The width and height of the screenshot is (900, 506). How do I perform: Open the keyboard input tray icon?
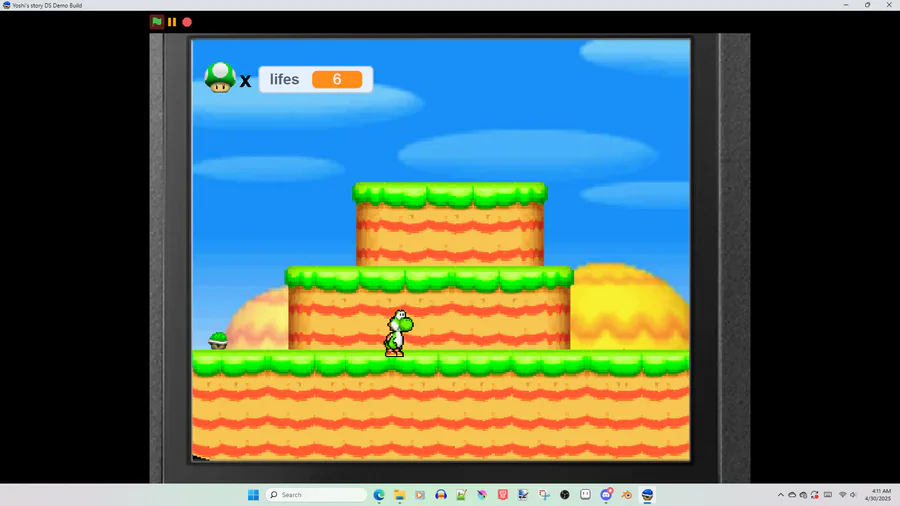click(828, 495)
